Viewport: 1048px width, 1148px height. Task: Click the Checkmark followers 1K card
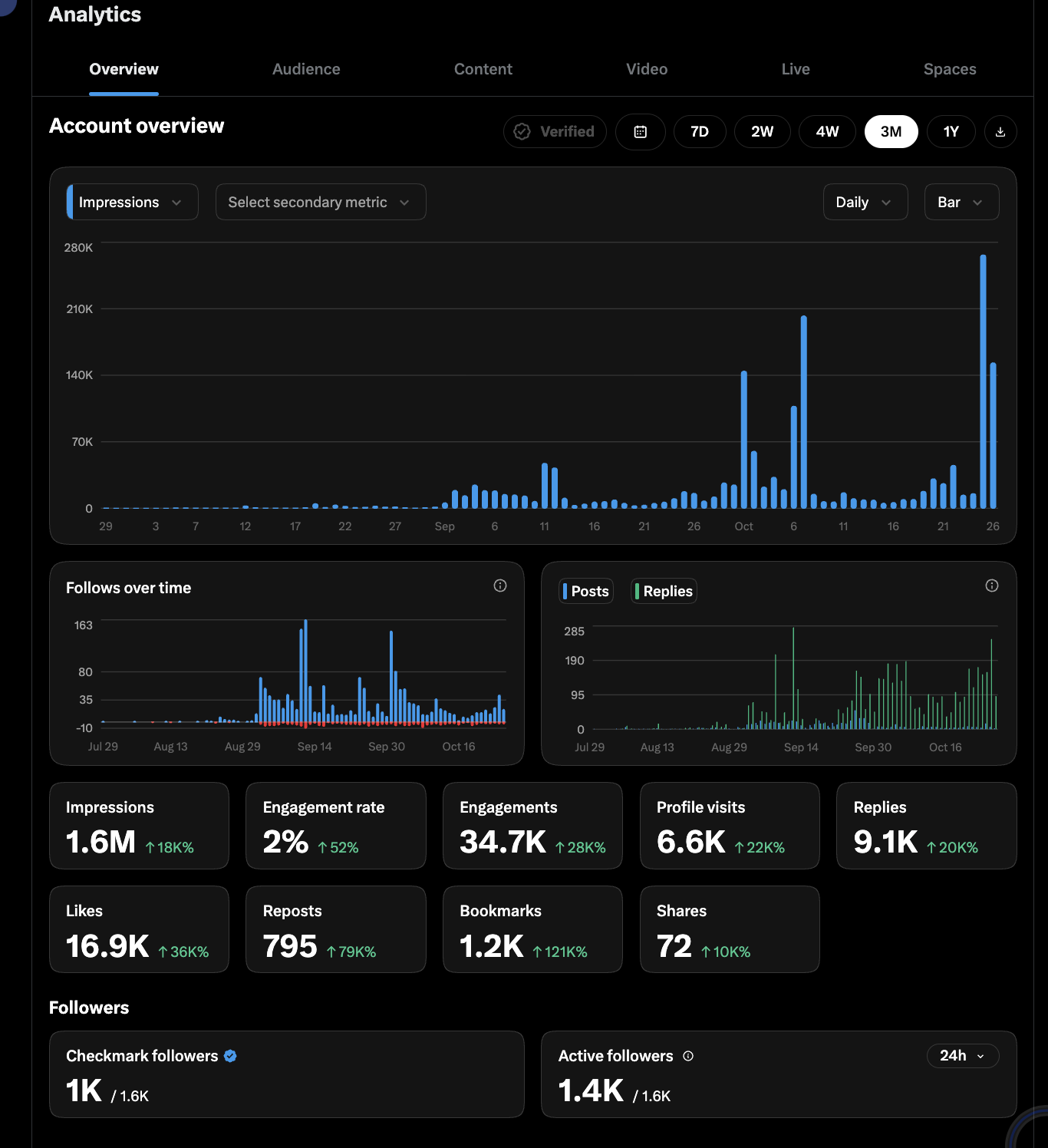pos(287,1074)
